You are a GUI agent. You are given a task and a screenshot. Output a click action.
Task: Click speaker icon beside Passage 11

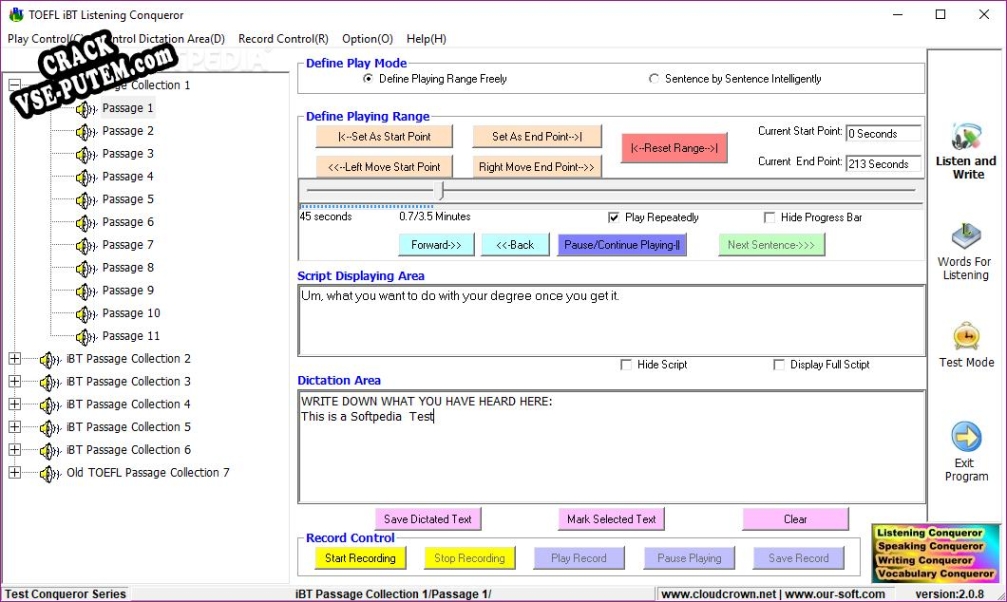click(86, 337)
